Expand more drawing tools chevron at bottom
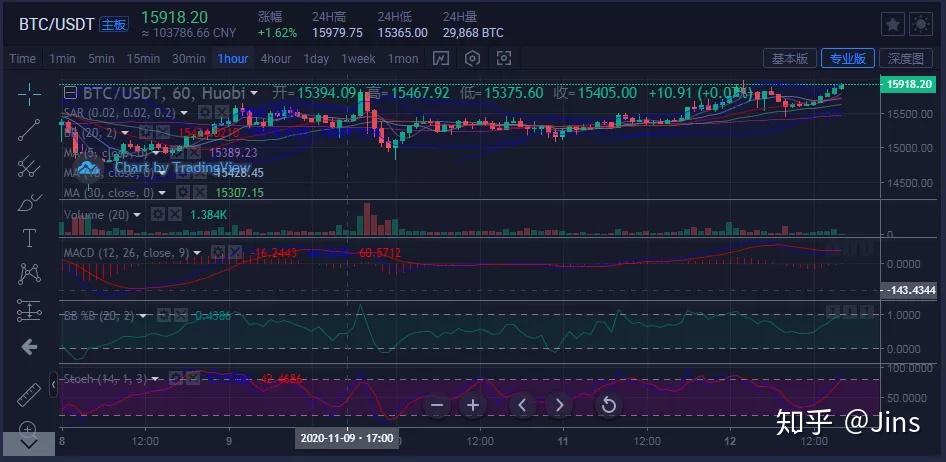 29,445
